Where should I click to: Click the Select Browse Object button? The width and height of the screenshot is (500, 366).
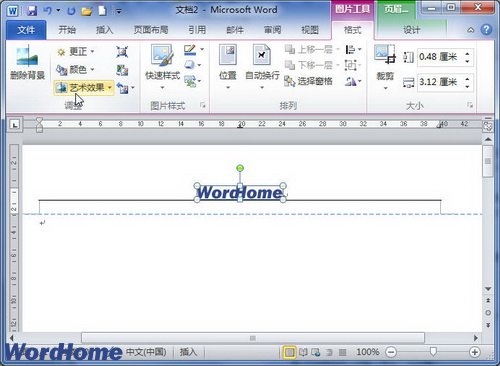point(488,313)
